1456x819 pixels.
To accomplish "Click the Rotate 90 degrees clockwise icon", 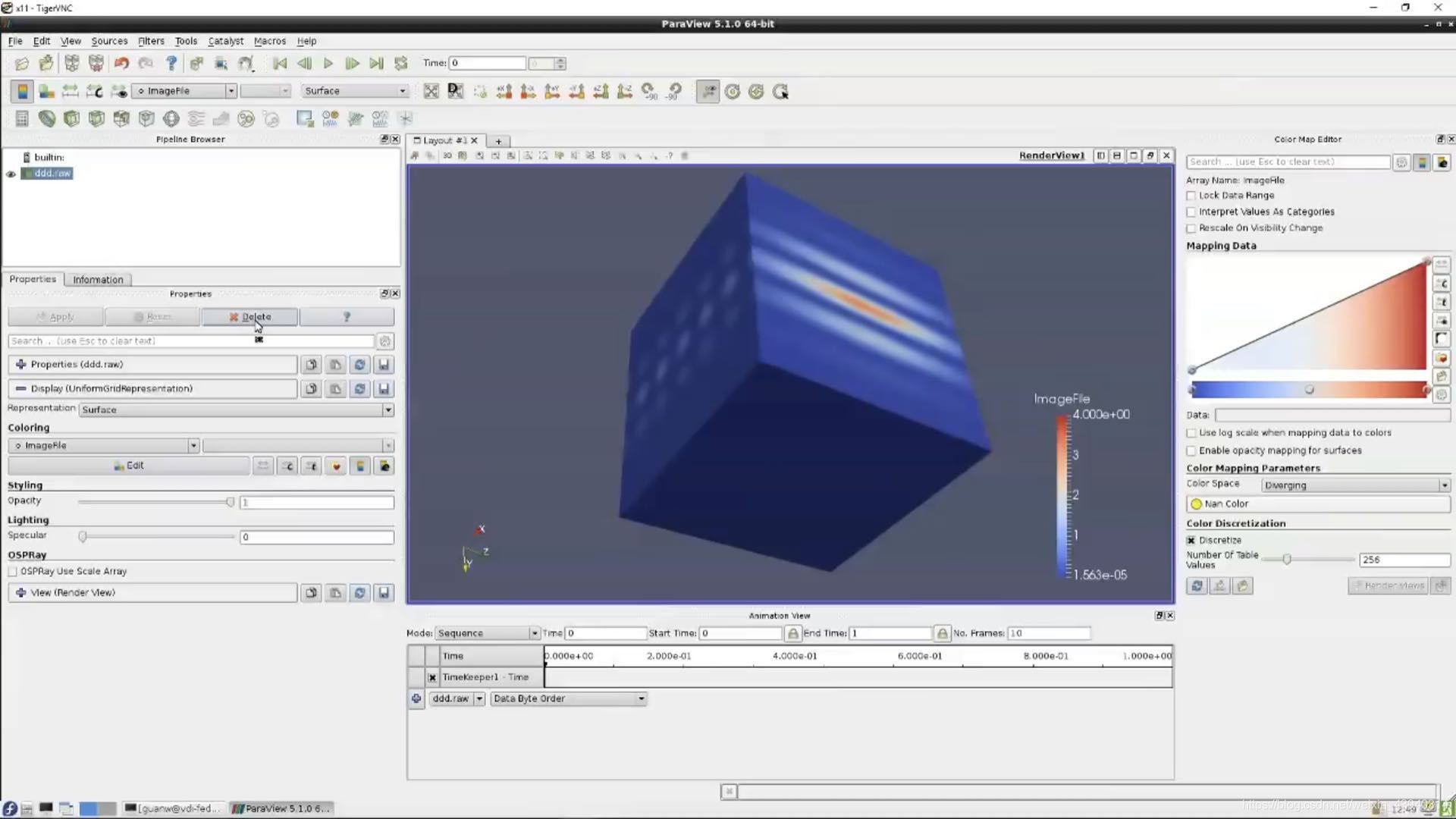I will tap(650, 92).
